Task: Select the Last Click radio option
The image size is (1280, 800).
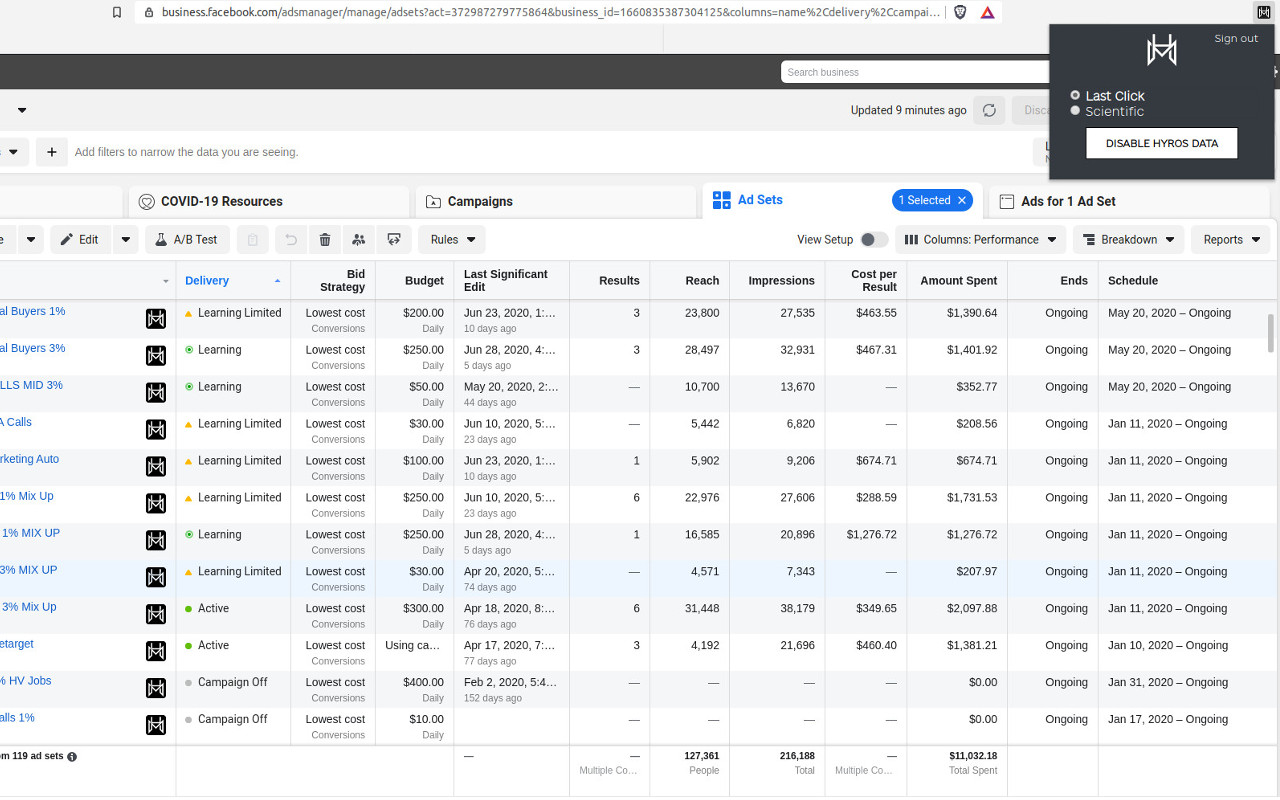Action: tap(1076, 96)
